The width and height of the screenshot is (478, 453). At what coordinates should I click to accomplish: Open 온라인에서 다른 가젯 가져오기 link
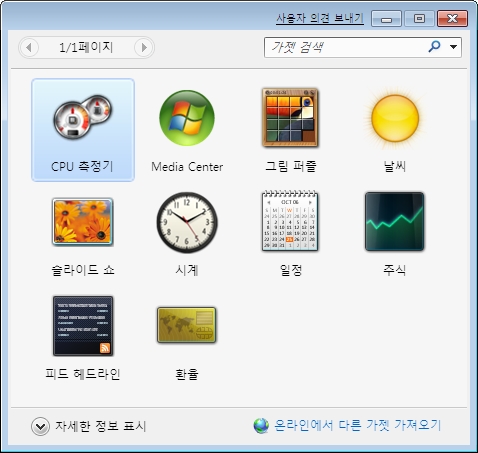[357, 425]
